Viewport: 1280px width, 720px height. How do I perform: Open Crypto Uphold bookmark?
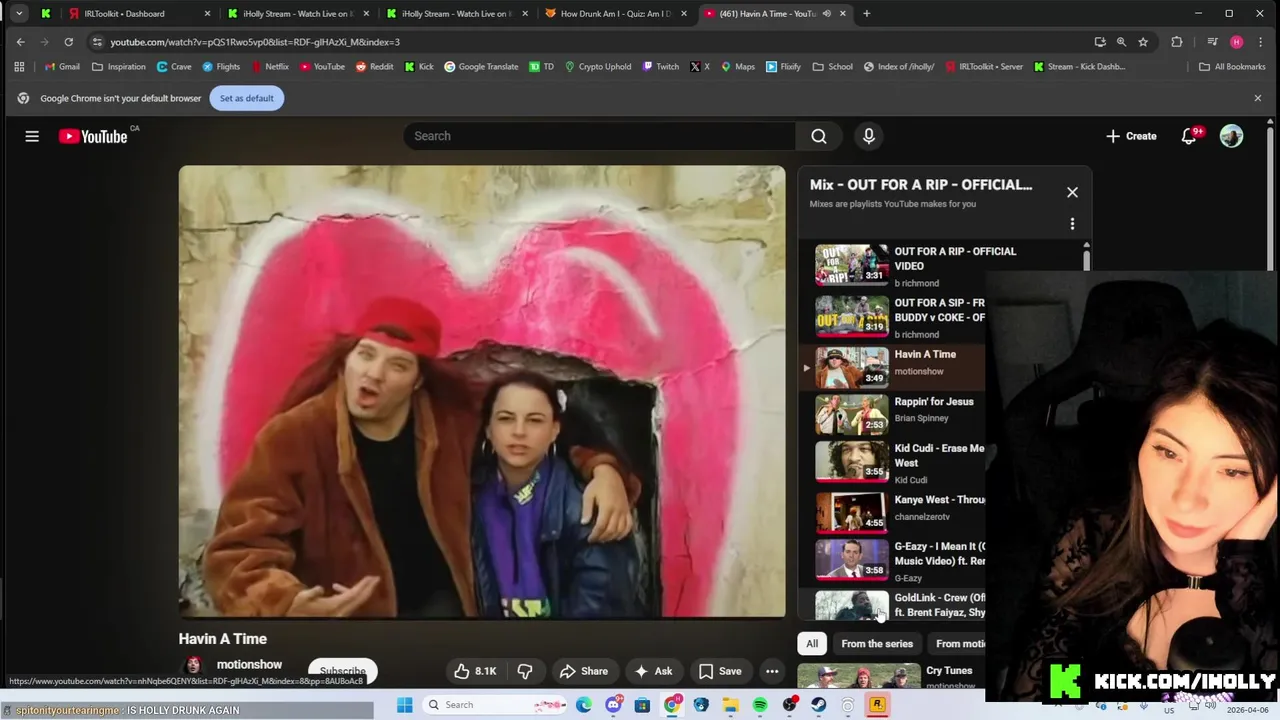598,67
